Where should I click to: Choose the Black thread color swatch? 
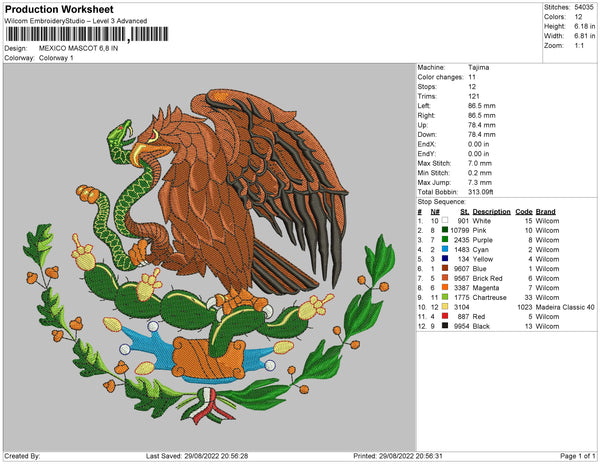[x=445, y=326]
